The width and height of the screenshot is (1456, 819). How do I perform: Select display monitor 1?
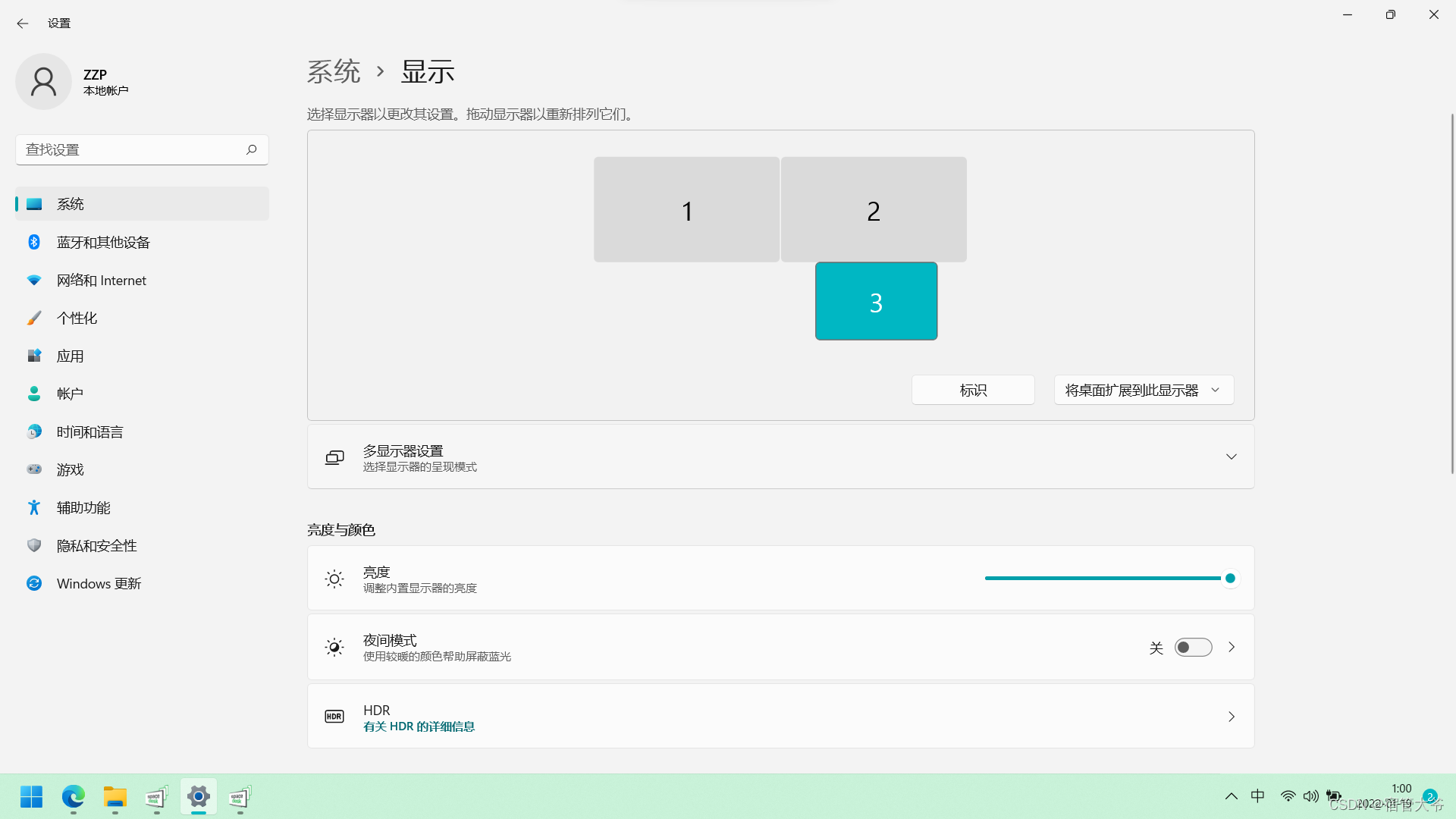[x=686, y=210]
